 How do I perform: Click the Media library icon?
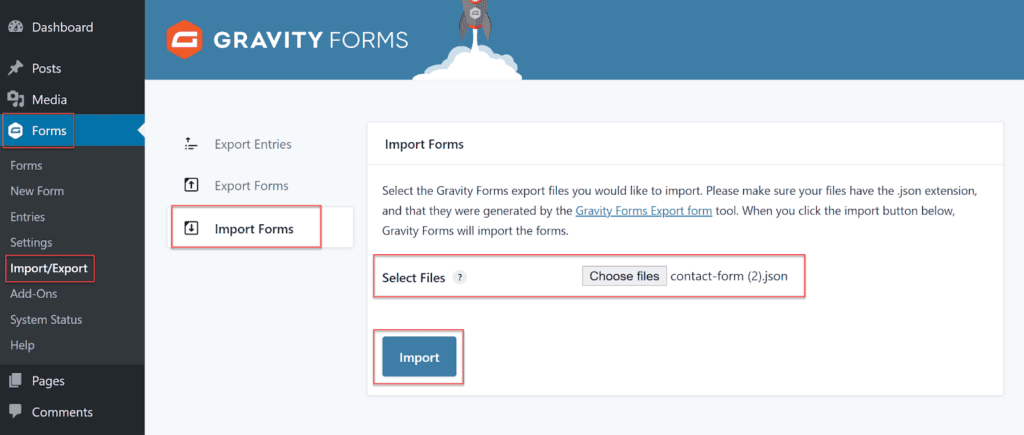pos(16,99)
